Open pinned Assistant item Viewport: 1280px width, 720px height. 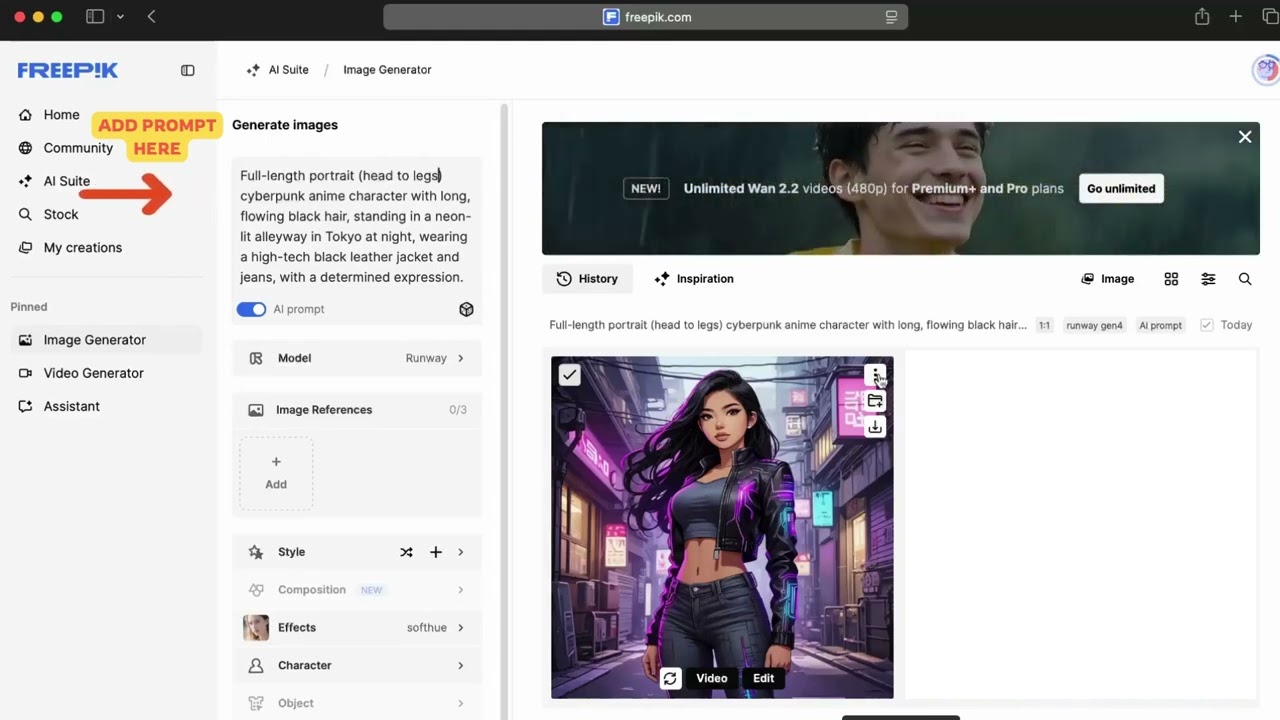105,406
